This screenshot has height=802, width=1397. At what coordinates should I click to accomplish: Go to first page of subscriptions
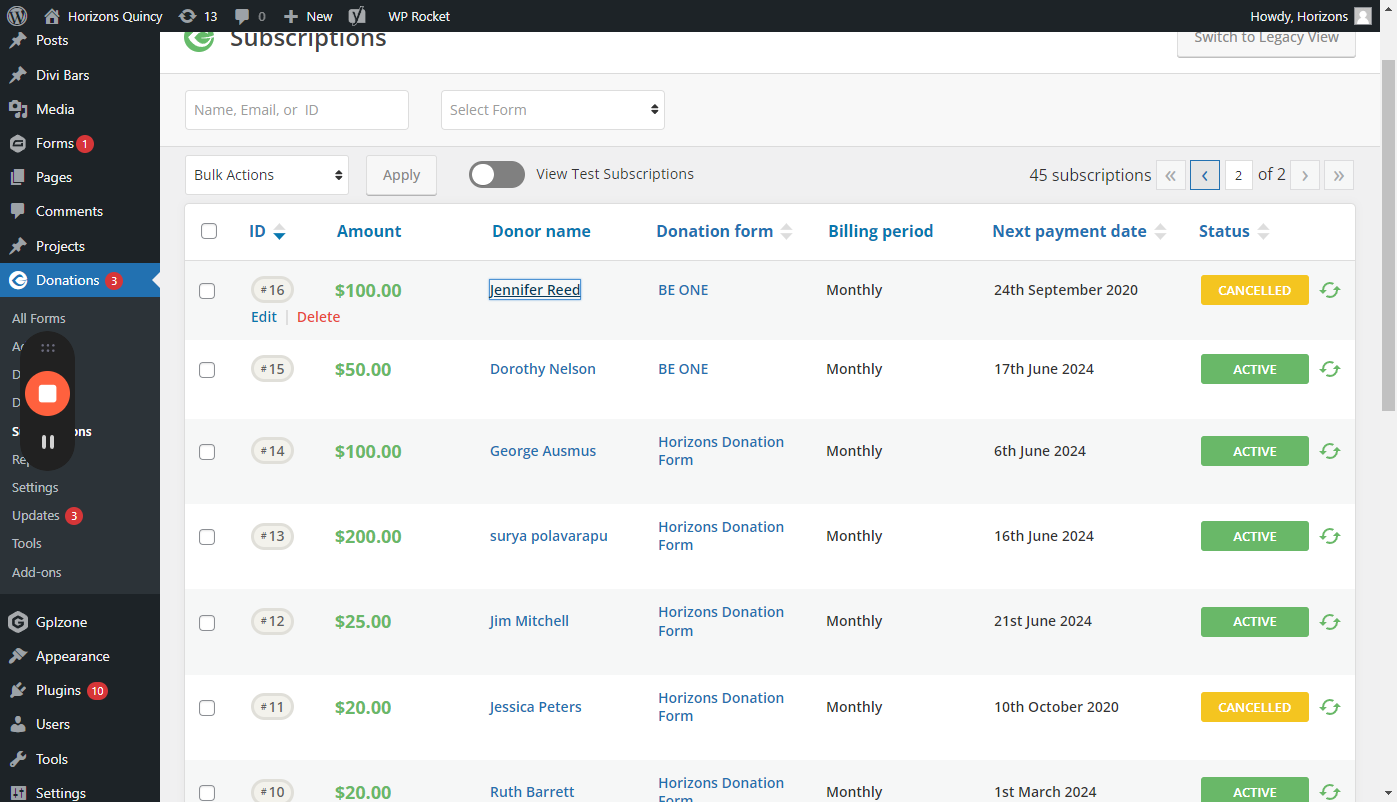coord(1171,175)
